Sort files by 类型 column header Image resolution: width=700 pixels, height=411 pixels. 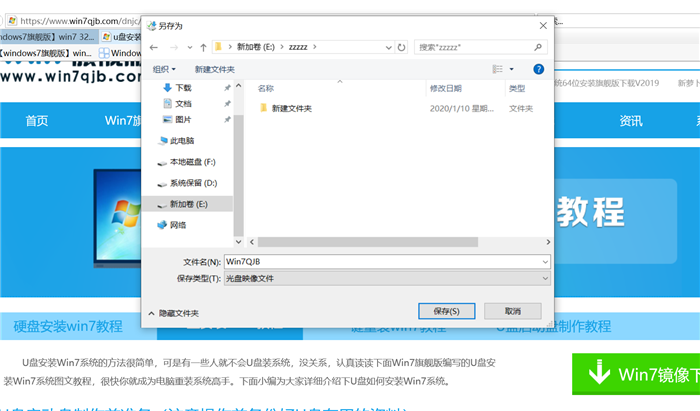[x=517, y=88]
